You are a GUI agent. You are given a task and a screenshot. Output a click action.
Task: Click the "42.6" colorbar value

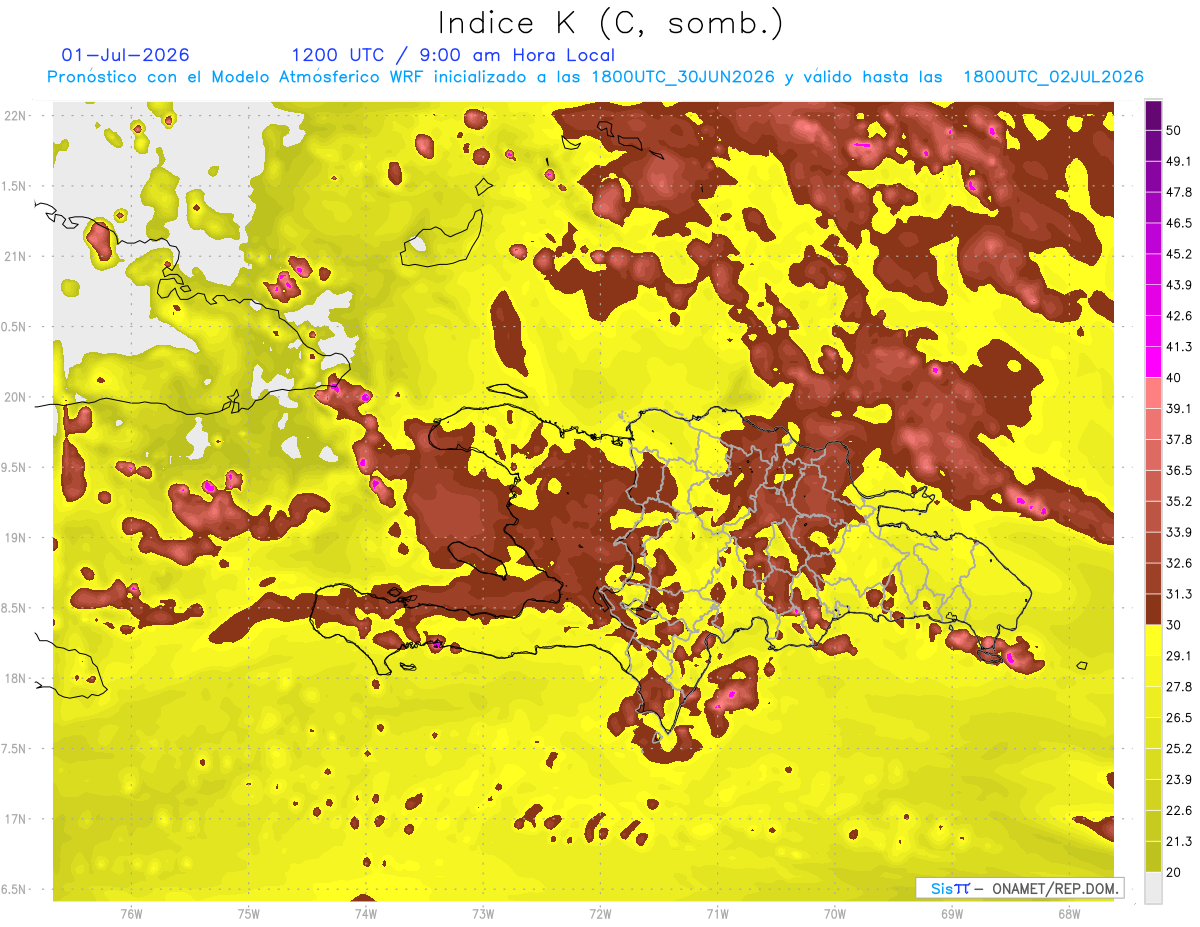tap(1179, 316)
